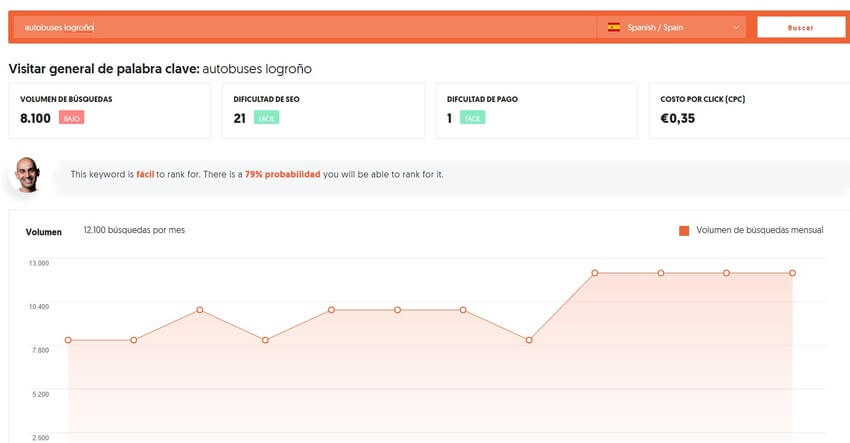Image resolution: width=850 pixels, height=443 pixels.
Task: Select the last data point on the chart
Action: tap(792, 273)
